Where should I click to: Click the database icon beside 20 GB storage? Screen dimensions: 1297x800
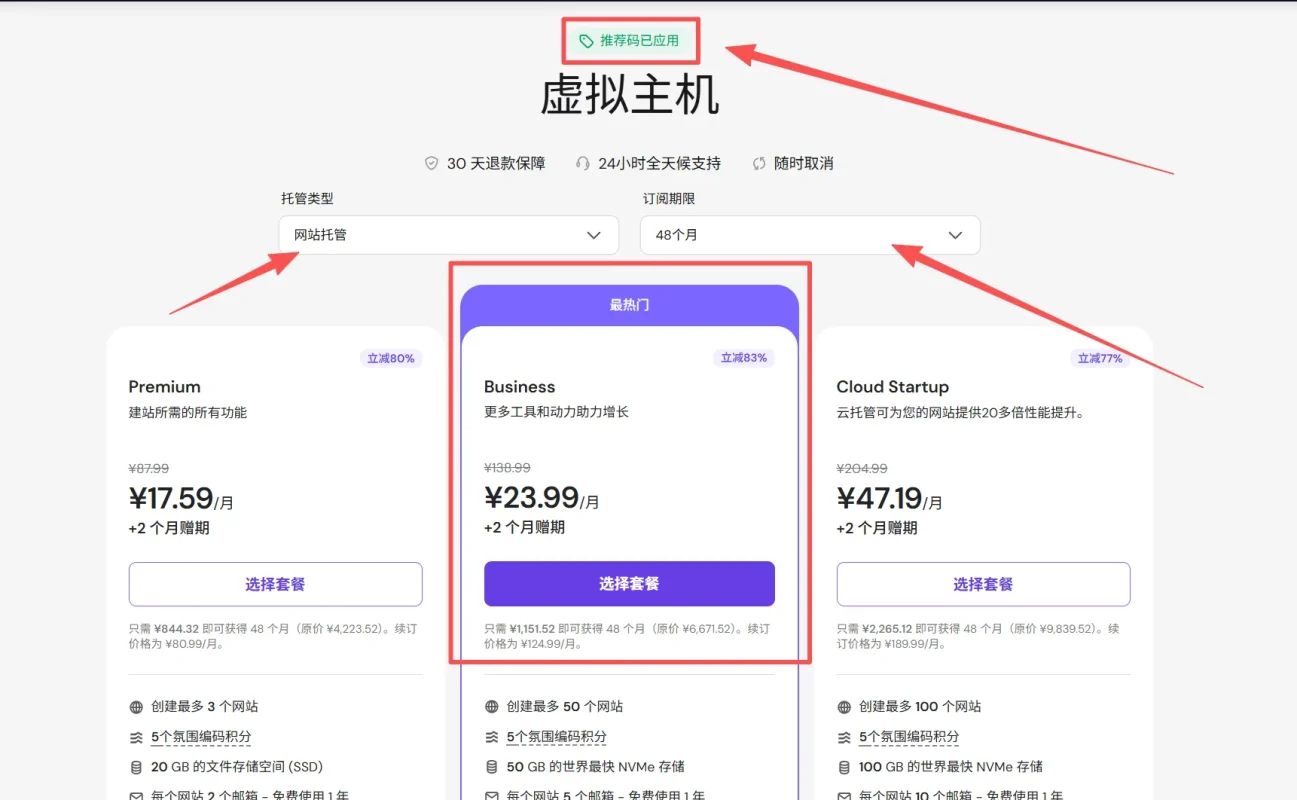tap(136, 768)
